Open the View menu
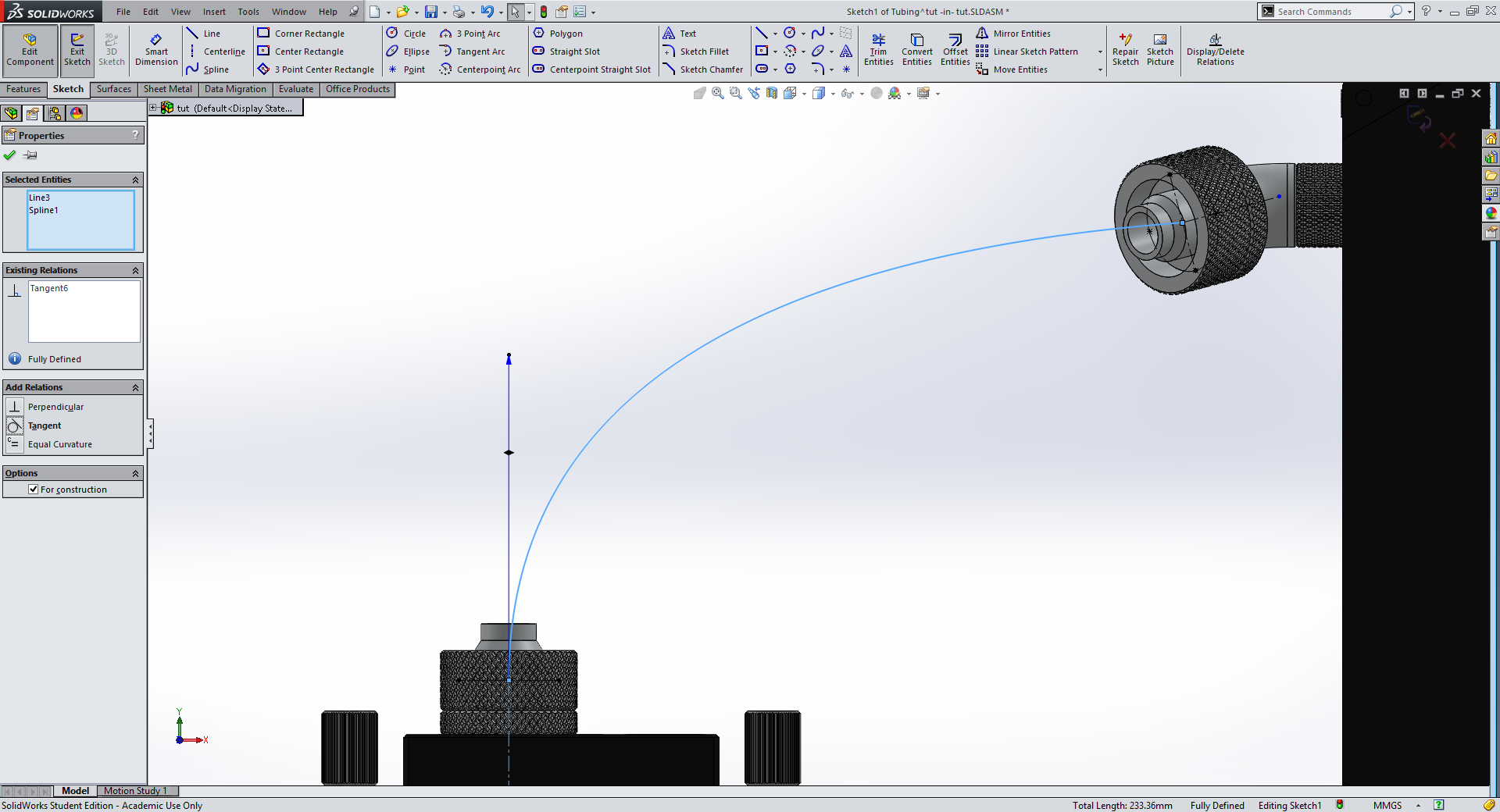Screen dimensions: 1500x812 pos(180,12)
